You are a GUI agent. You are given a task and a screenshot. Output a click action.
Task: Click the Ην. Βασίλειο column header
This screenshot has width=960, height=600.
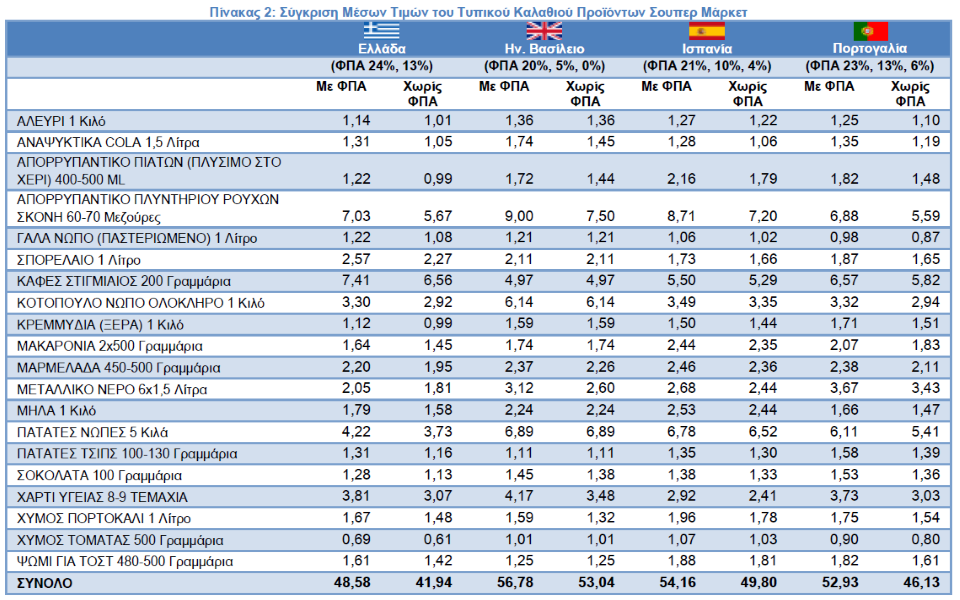544,48
